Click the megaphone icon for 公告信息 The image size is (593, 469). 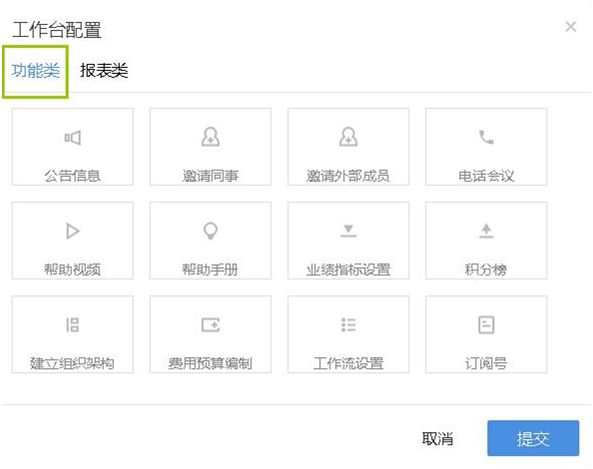[x=73, y=138]
